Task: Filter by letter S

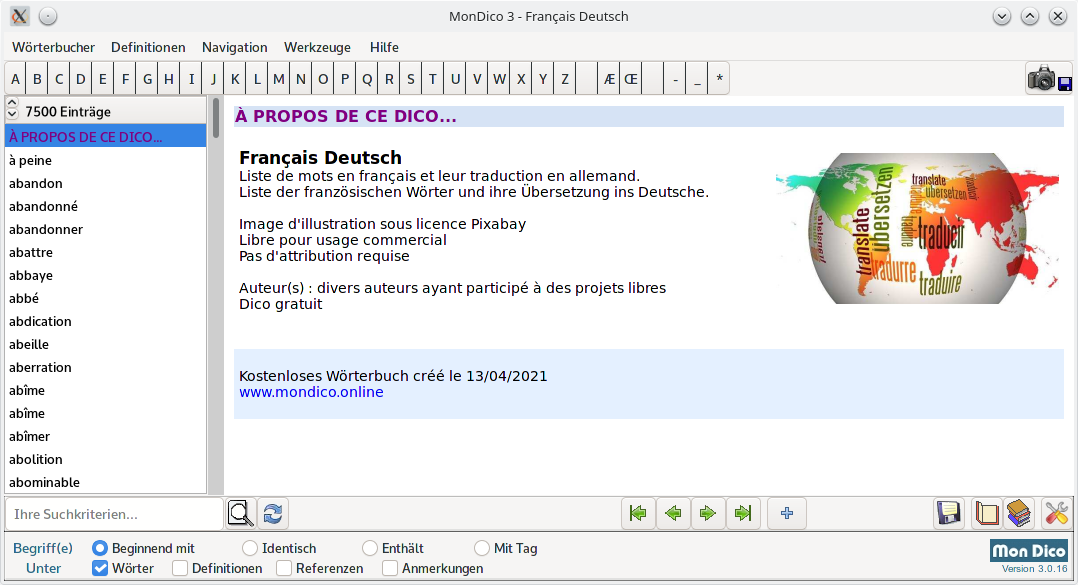Action: click(x=410, y=79)
